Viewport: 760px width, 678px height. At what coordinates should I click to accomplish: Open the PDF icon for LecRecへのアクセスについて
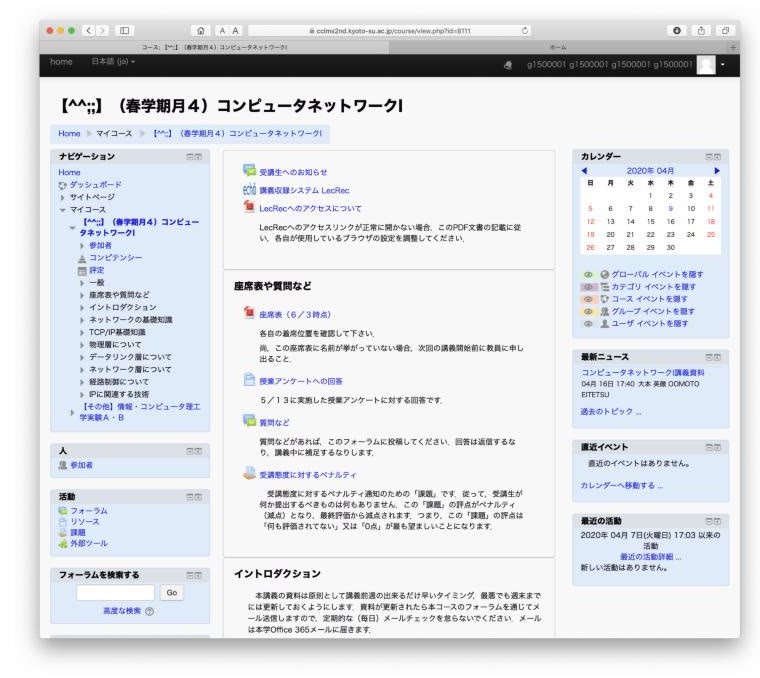(x=249, y=207)
